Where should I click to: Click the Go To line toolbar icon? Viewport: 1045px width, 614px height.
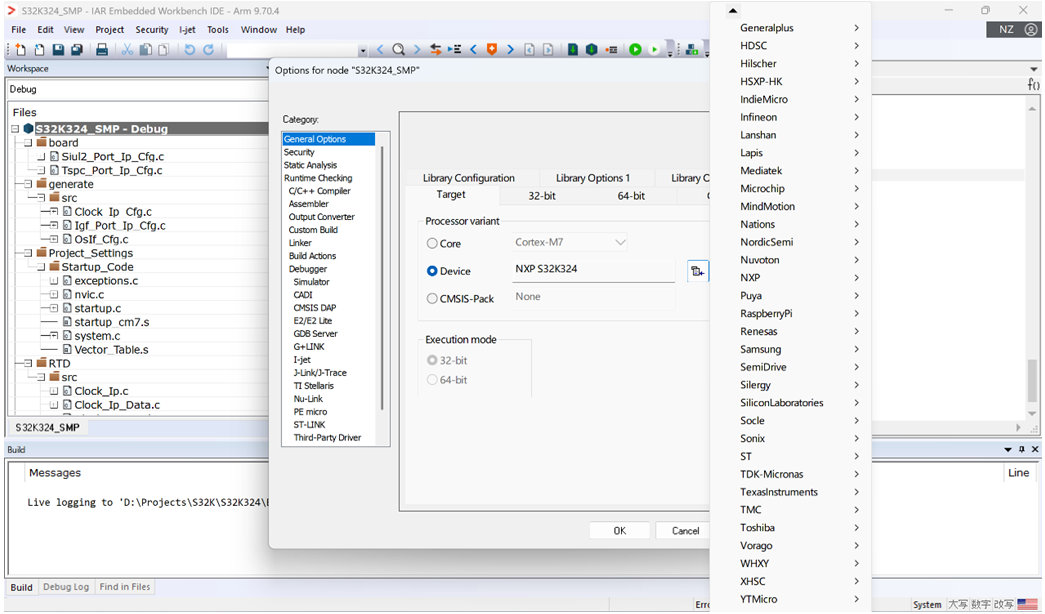point(455,49)
